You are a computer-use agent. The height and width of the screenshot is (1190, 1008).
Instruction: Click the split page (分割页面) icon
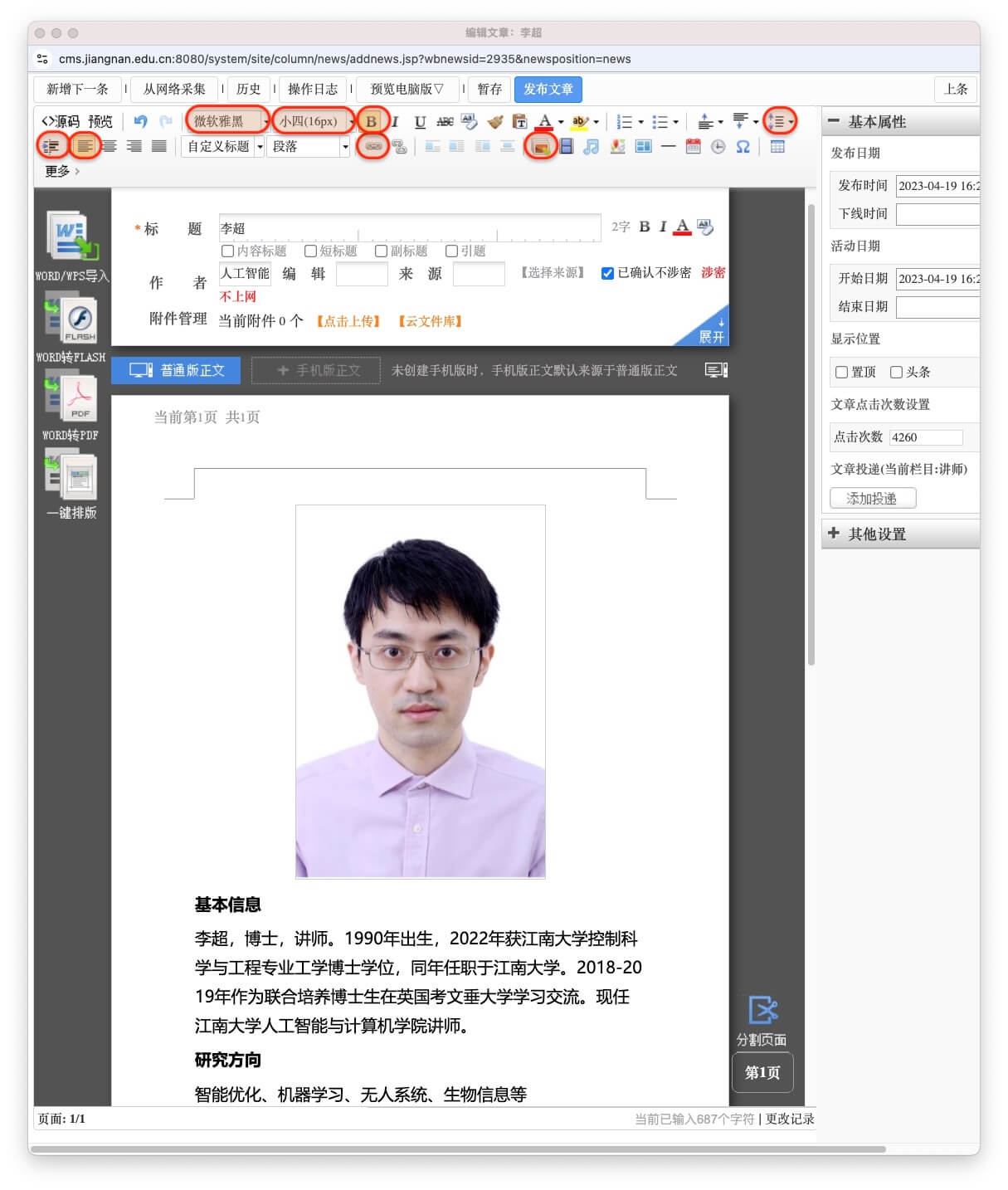click(762, 1011)
